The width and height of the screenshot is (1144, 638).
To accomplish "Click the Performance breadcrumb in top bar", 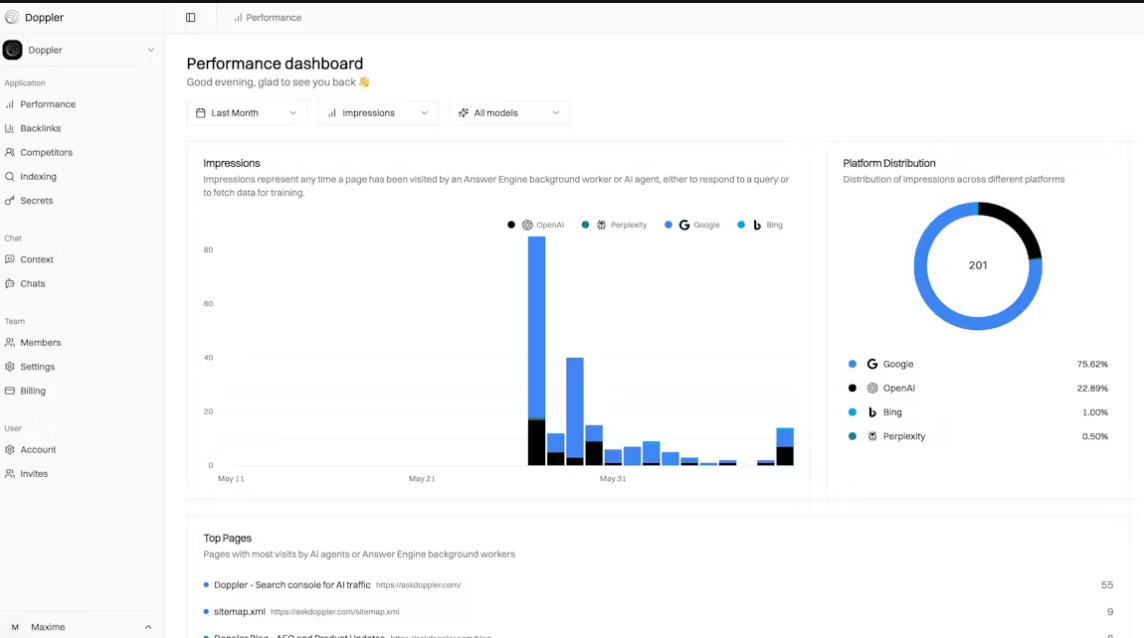I will click(x=267, y=18).
